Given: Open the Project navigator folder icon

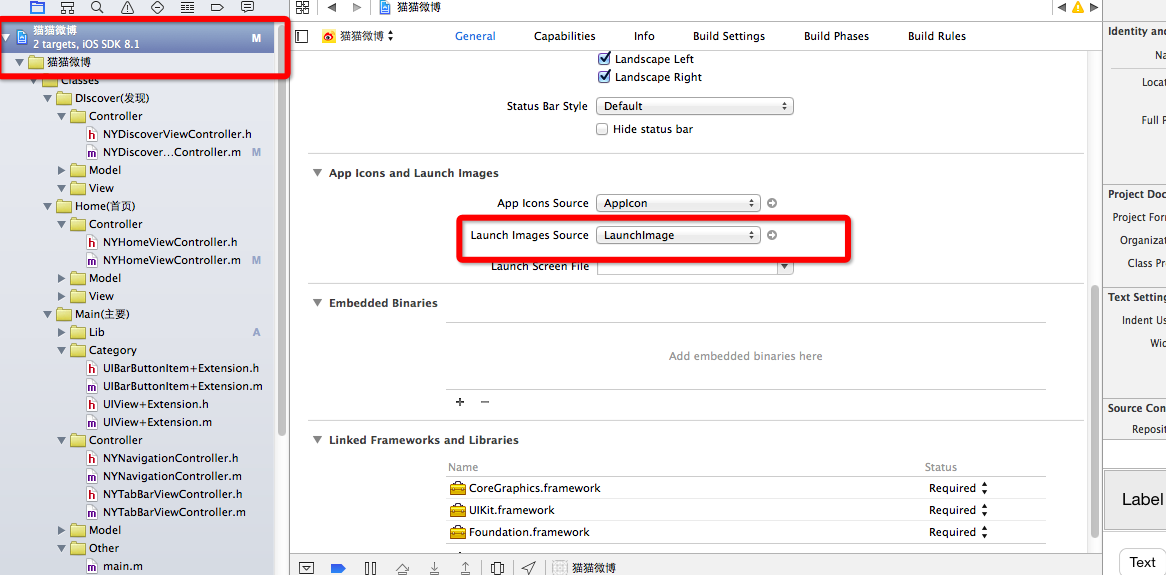Looking at the screenshot, I should [x=37, y=7].
